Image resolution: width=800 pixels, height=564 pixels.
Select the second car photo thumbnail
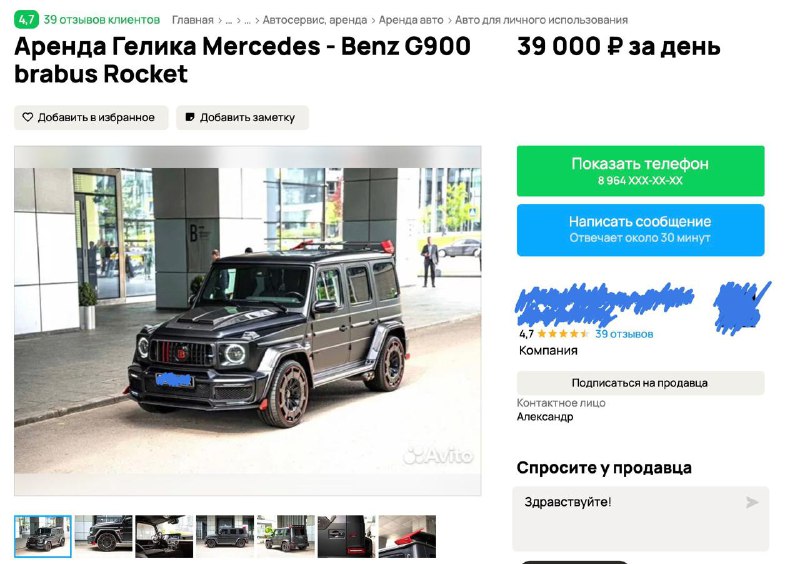[x=104, y=536]
